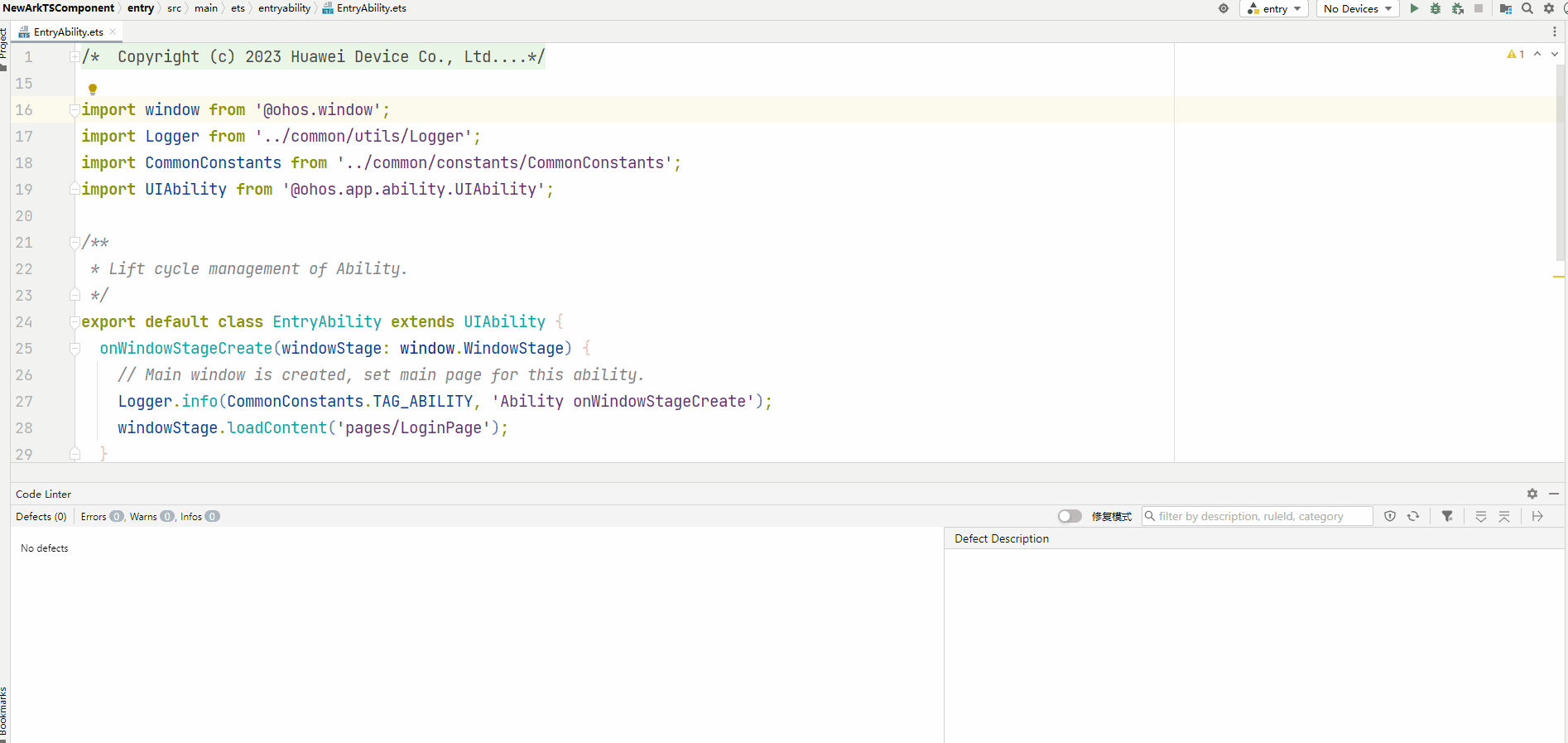Expand all defects in Code Linter
The image size is (1568, 743).
tap(1481, 516)
